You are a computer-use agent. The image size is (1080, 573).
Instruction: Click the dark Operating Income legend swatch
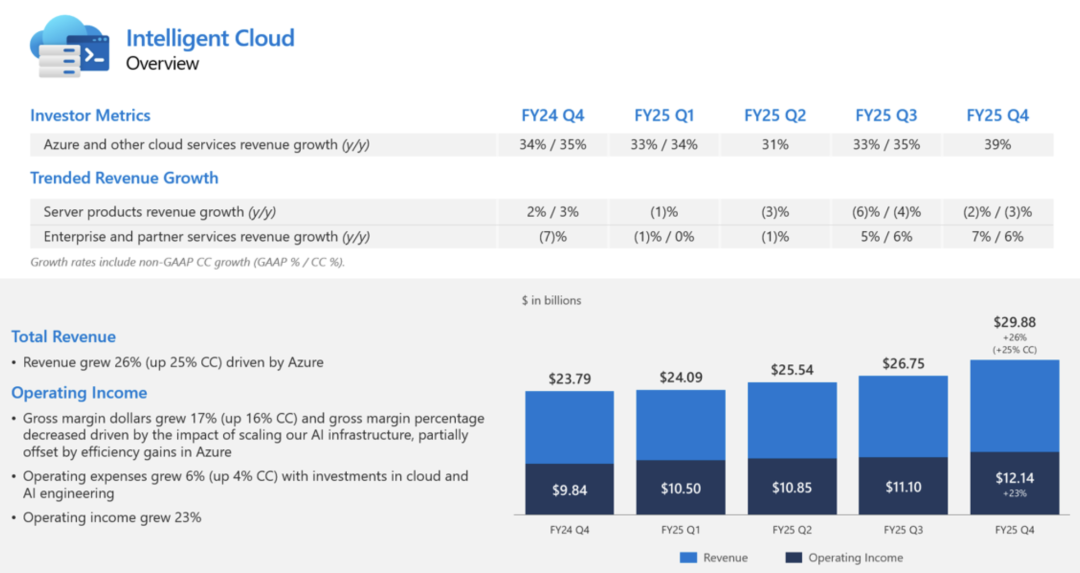tap(794, 557)
